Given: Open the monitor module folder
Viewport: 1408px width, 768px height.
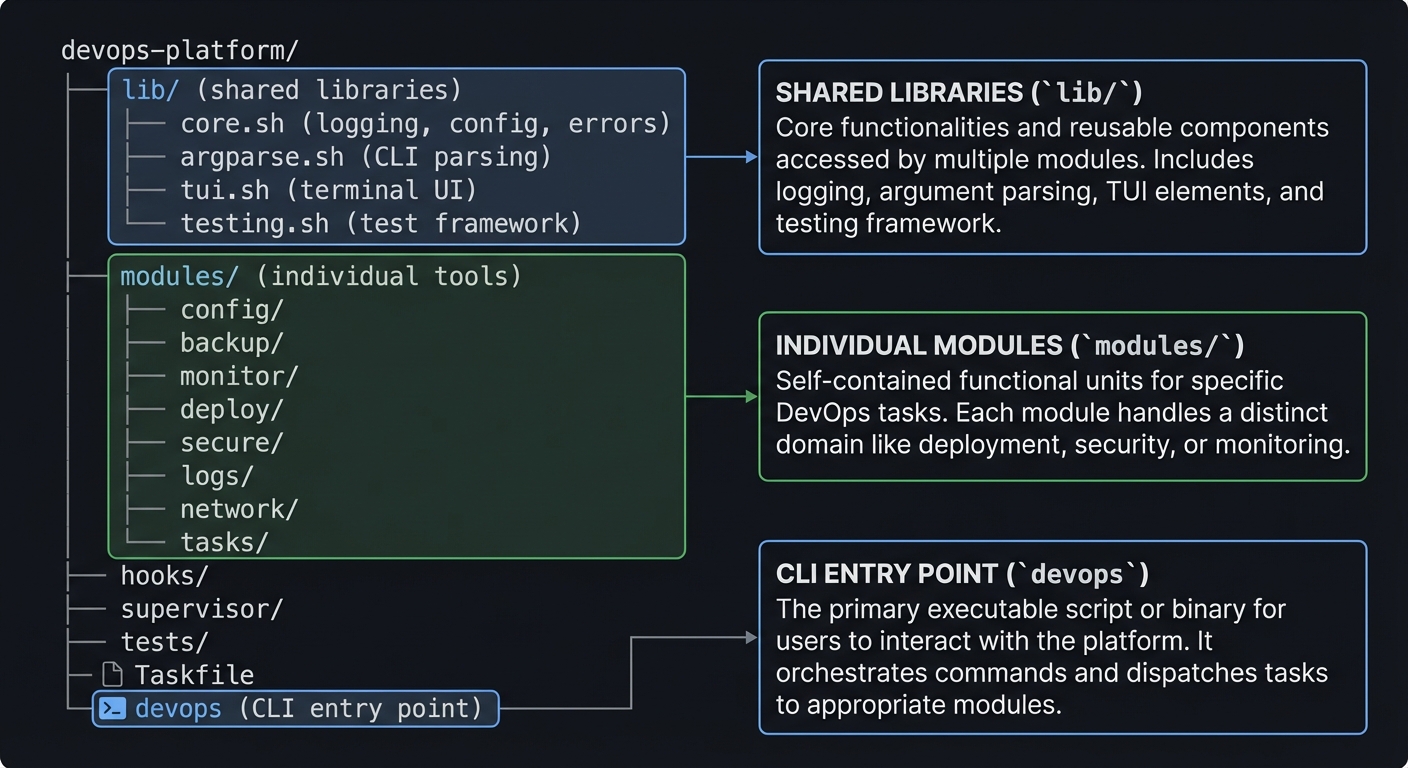Looking at the screenshot, I should click(239, 375).
